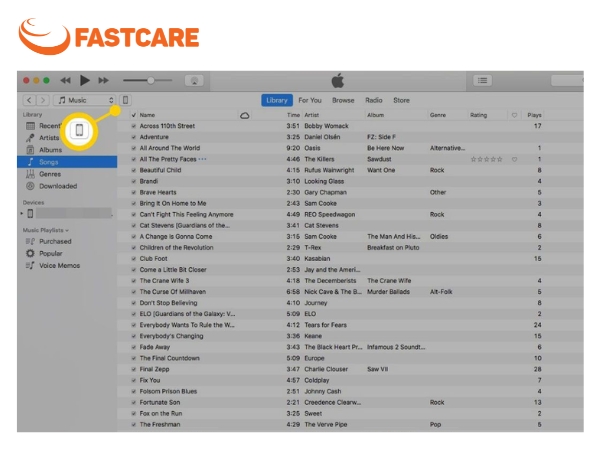Click the artist Tears for Fears
The width and height of the screenshot is (600, 450).
(325, 325)
